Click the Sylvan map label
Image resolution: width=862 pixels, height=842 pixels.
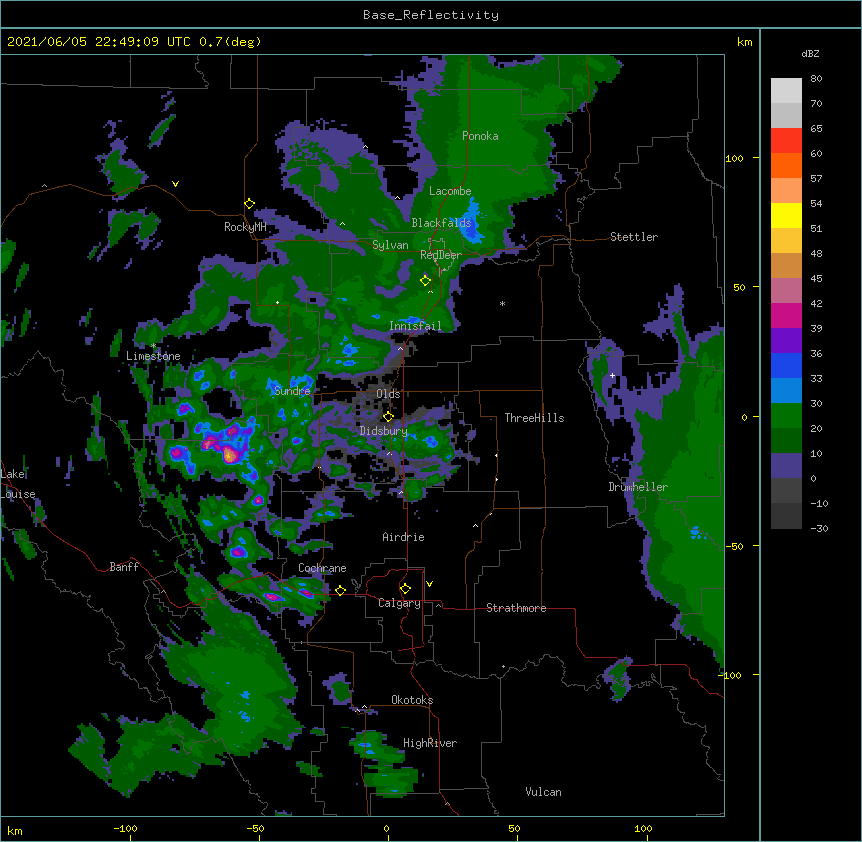390,245
